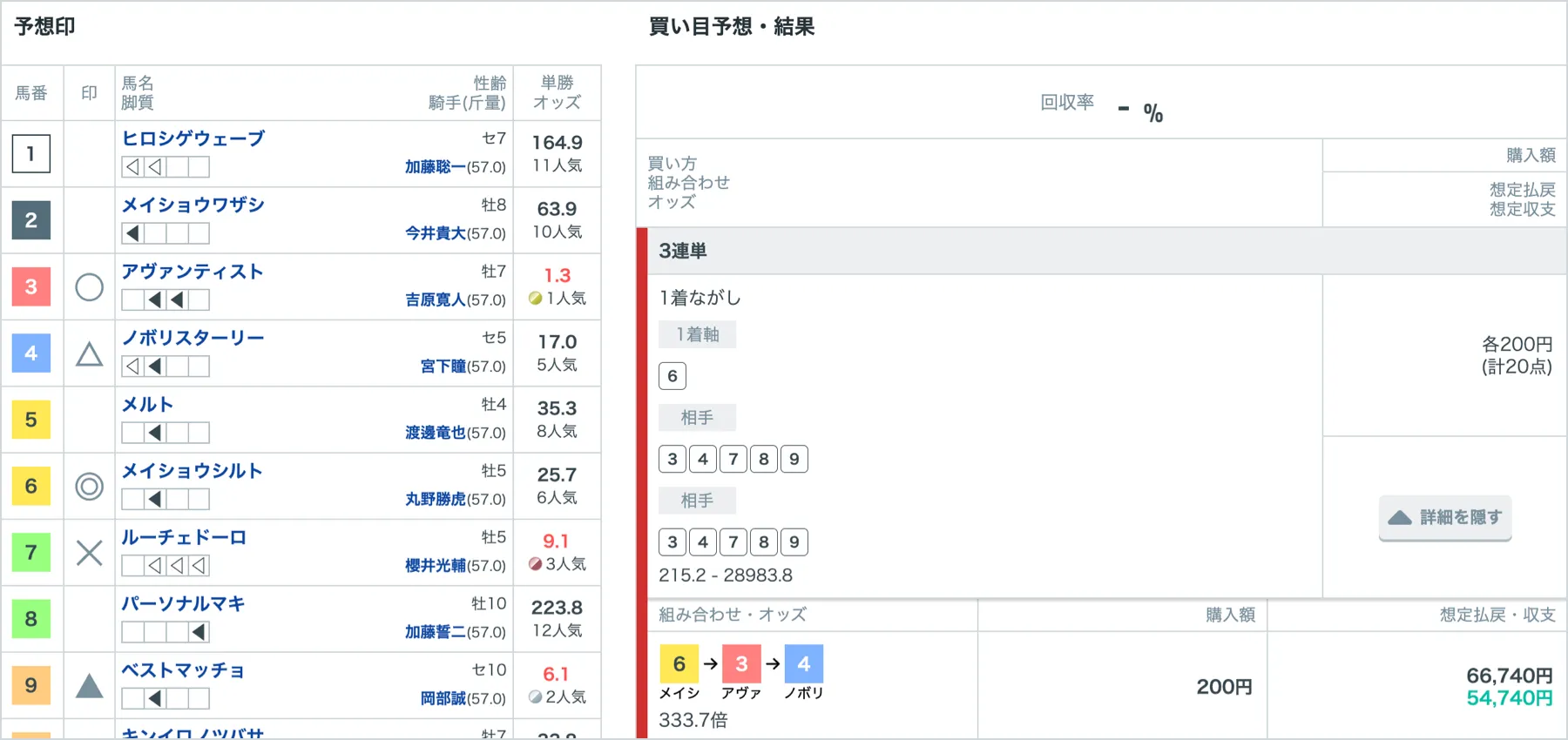Click number 9 in first 相手 row
Screen dimensions: 1568x740
pos(794,459)
